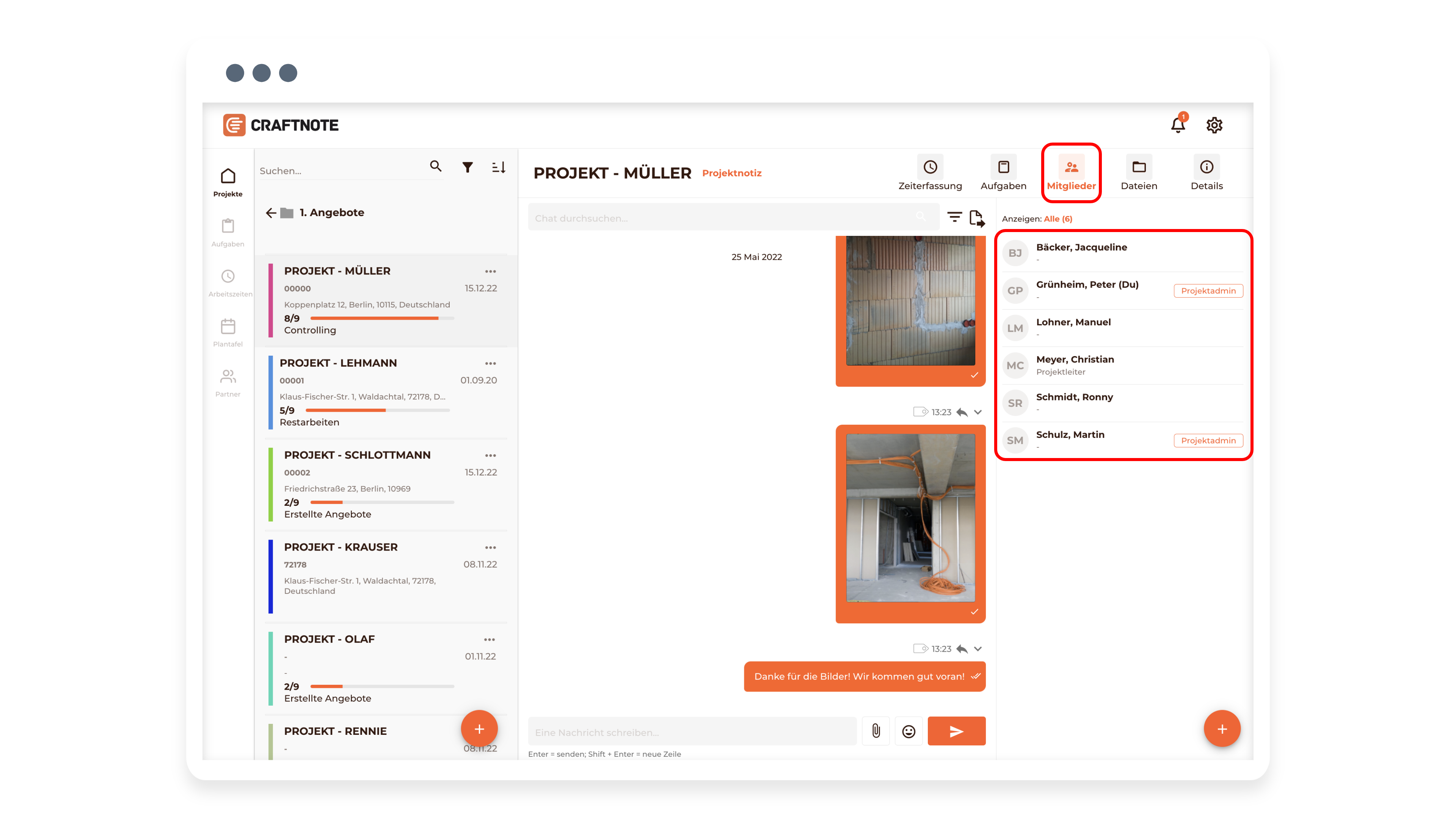This screenshot has width=1456, height=819.
Task: Open more menu for PROJEKT - SCHLOTTMANN
Action: 490,455
